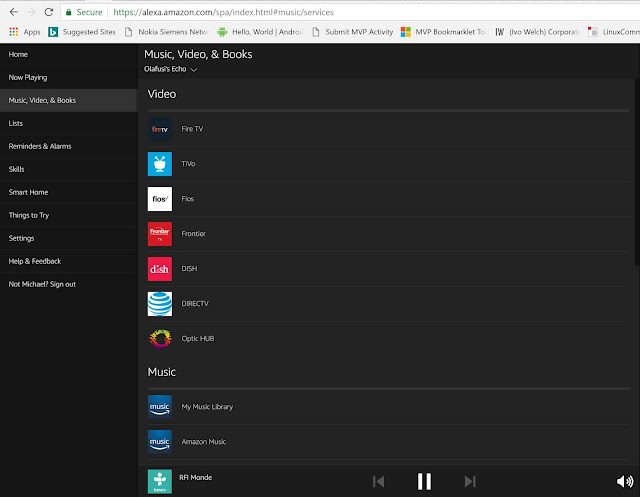Viewport: 640px width, 497px height.
Task: Click the DISH label
Action: pyautogui.click(x=189, y=269)
